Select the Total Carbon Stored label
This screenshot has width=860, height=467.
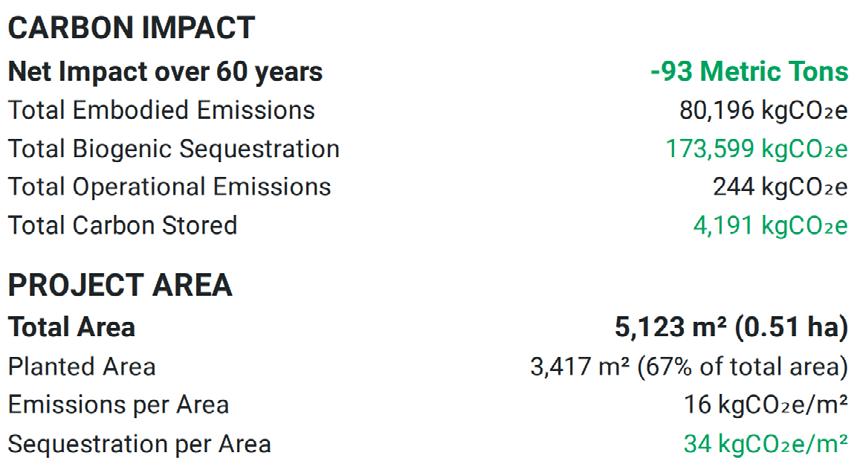point(122,226)
